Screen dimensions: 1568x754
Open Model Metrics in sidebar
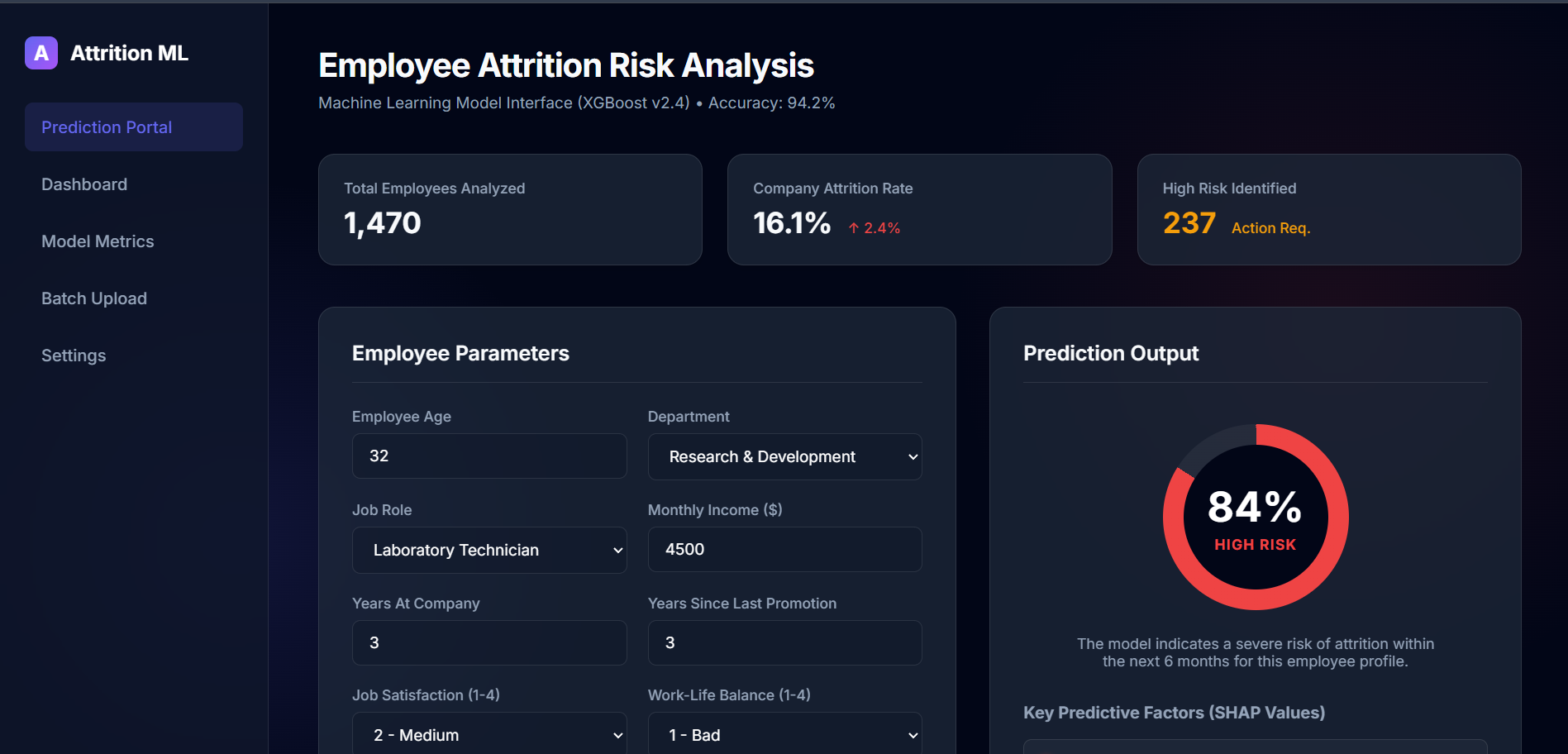(98, 241)
